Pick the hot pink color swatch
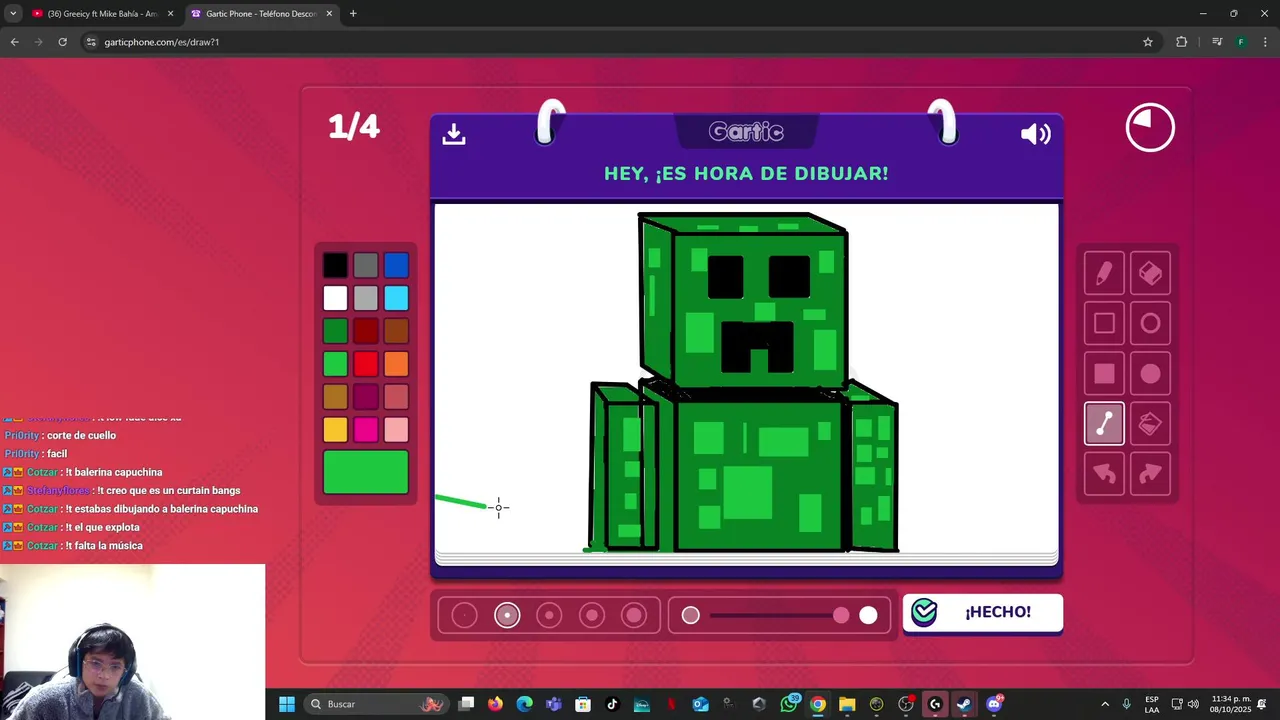This screenshot has width=1280, height=720. point(366,430)
